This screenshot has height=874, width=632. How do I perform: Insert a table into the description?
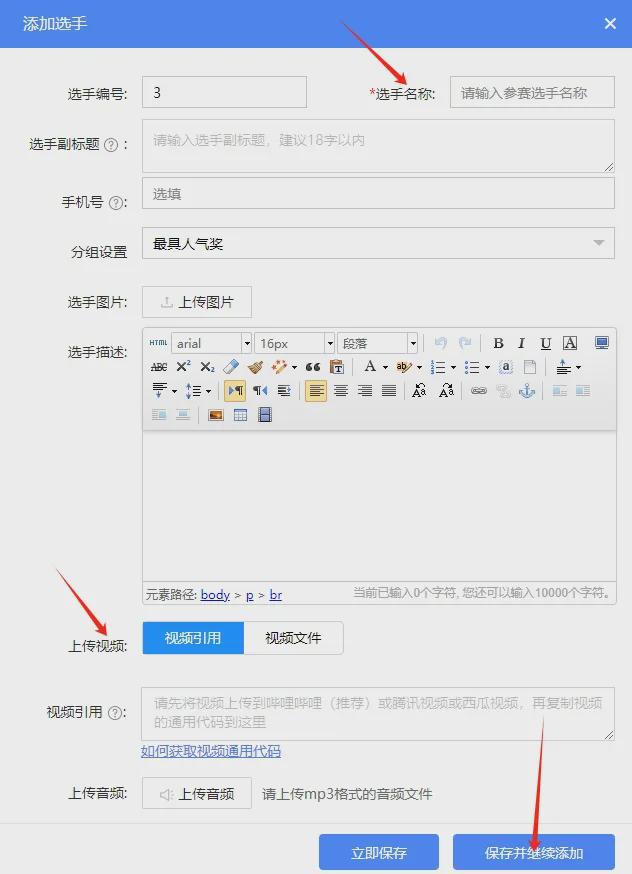(x=240, y=415)
